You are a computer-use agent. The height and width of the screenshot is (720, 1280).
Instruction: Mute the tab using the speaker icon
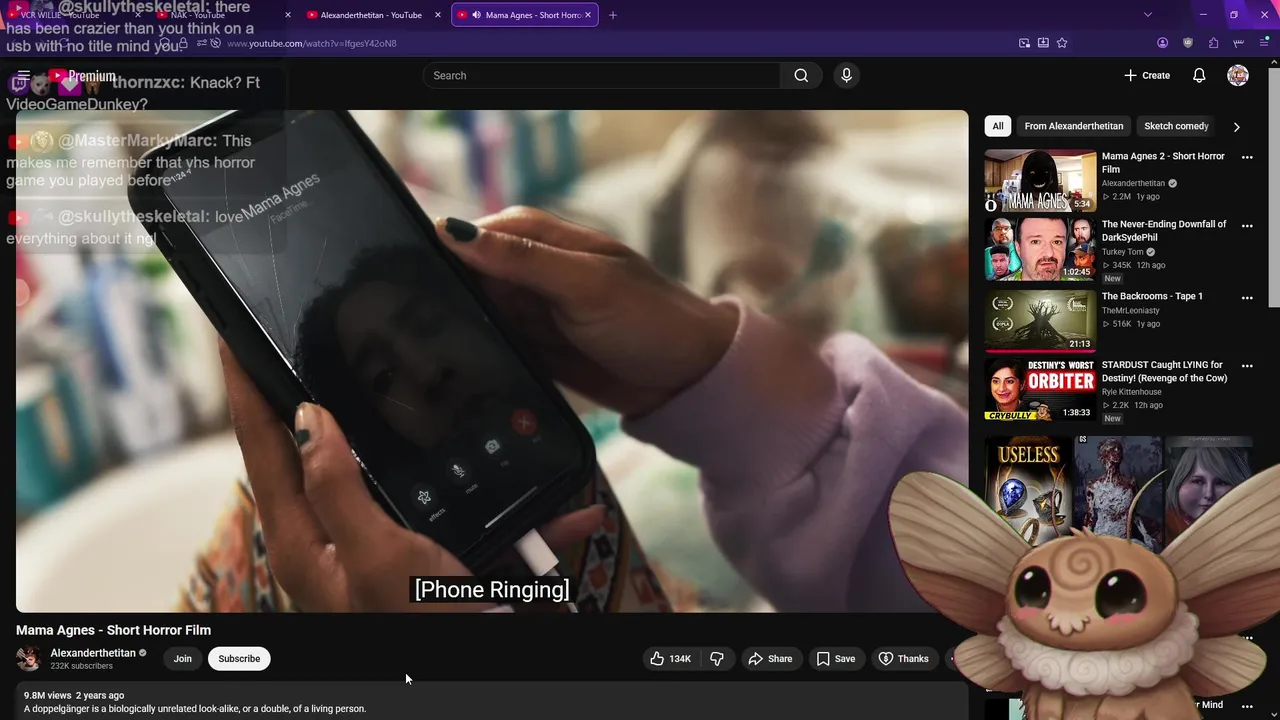(x=476, y=15)
